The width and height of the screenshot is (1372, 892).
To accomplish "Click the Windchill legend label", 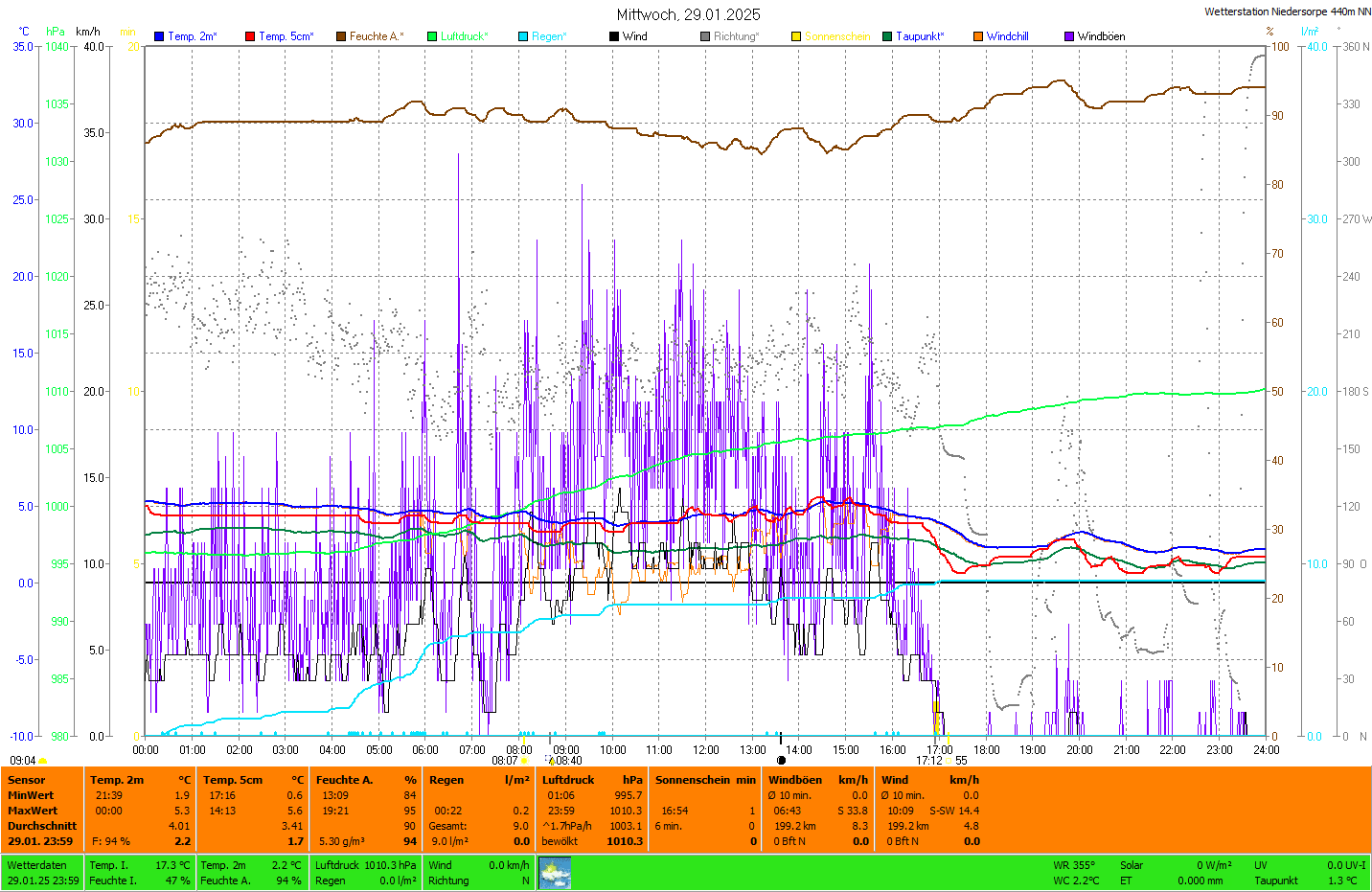I will pyautogui.click(x=1007, y=36).
